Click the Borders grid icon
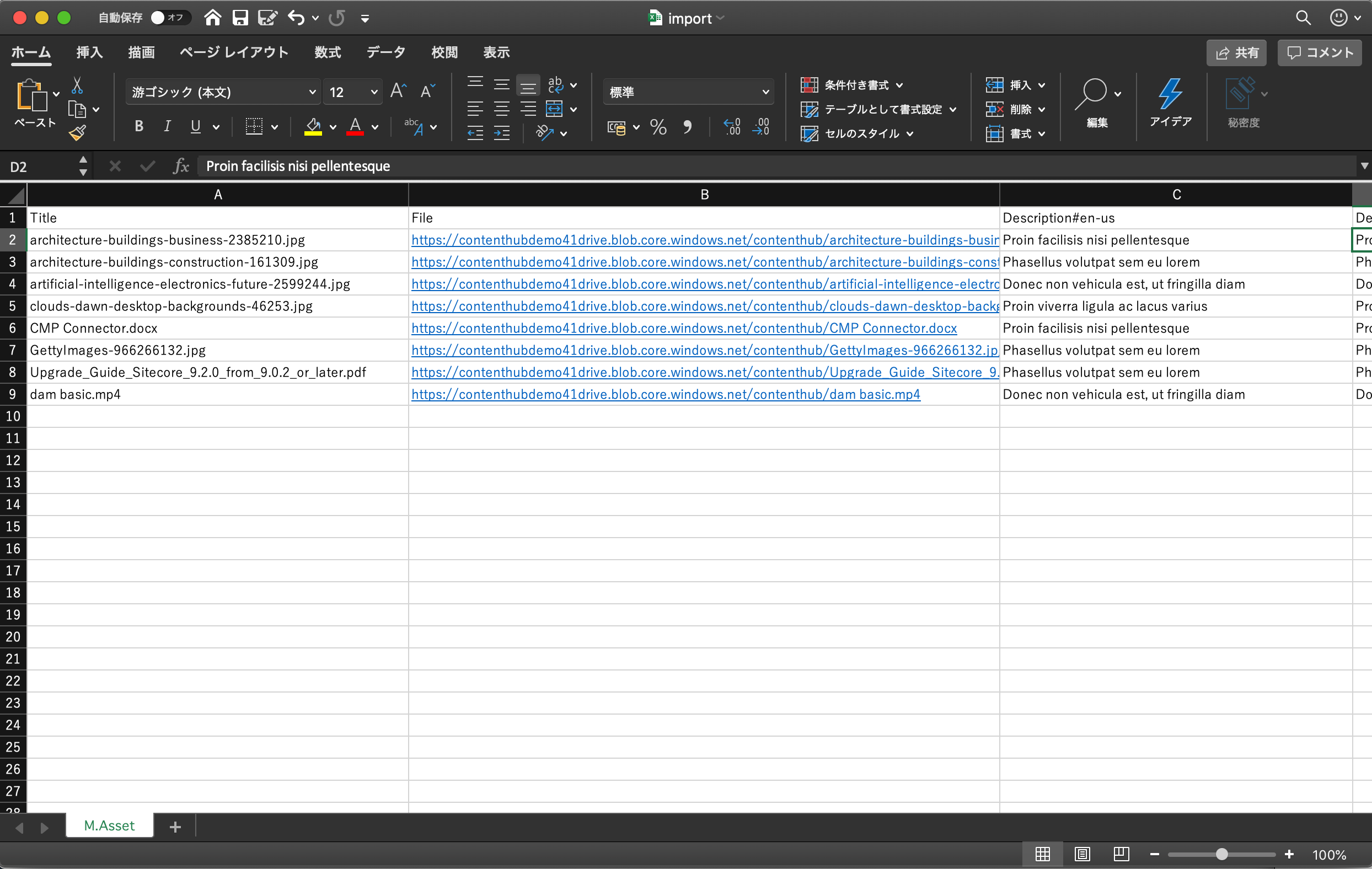1372x869 pixels. click(x=254, y=126)
